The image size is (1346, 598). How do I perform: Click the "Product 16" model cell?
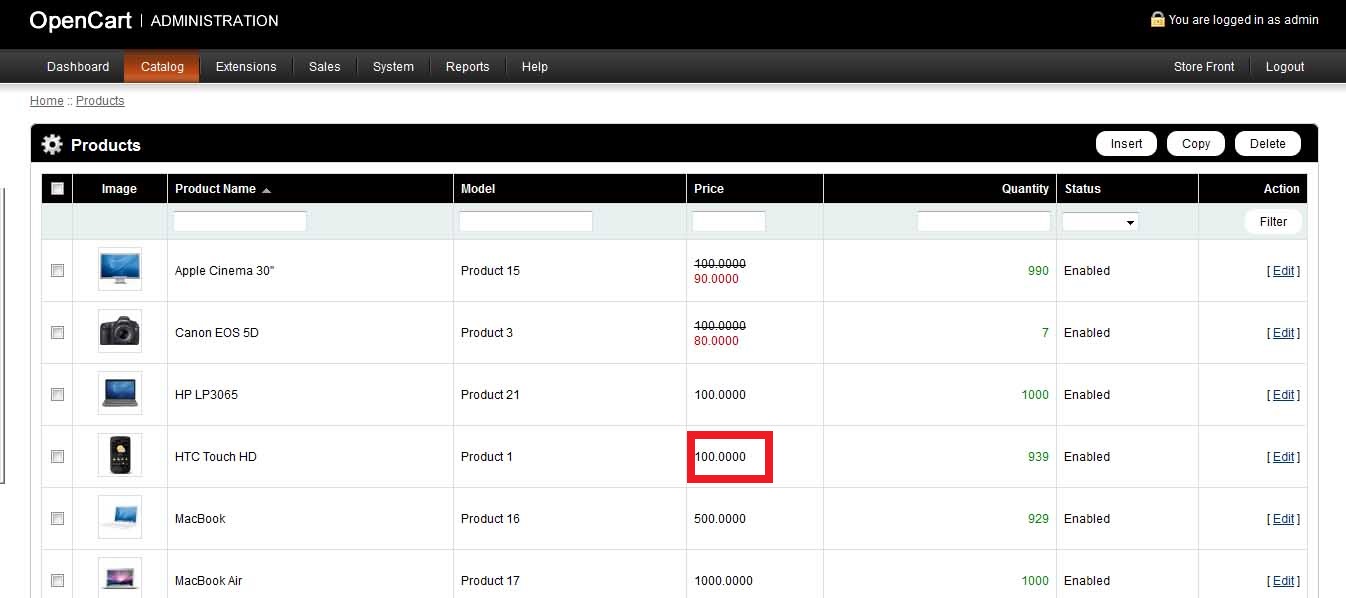tap(490, 519)
